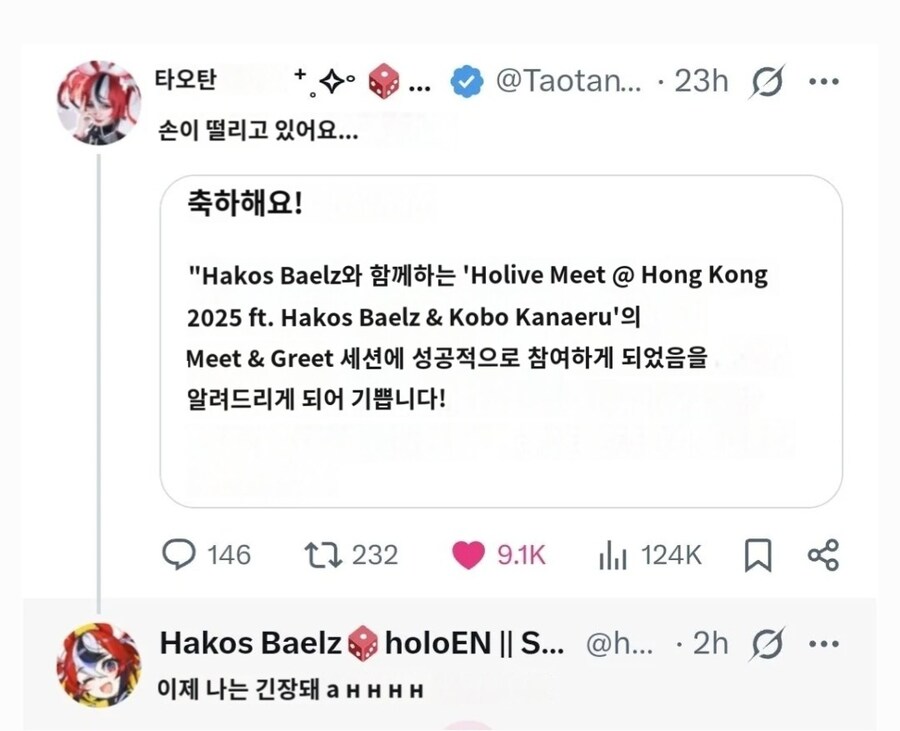Open Taotan's profile picture
Image resolution: width=900 pixels, height=731 pixels.
99,101
